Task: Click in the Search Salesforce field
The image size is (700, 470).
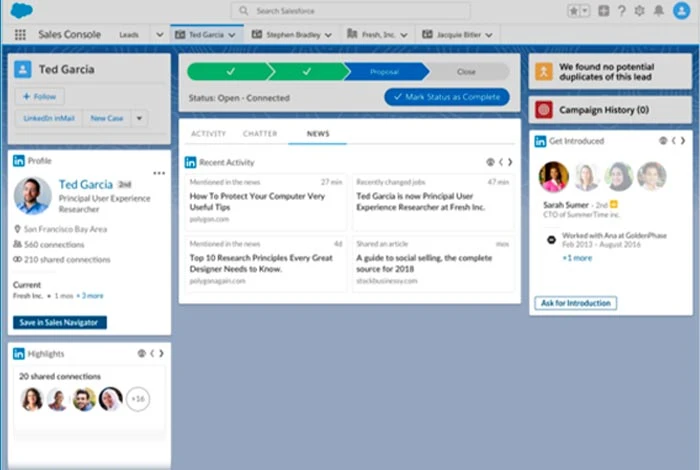Action: (x=350, y=11)
